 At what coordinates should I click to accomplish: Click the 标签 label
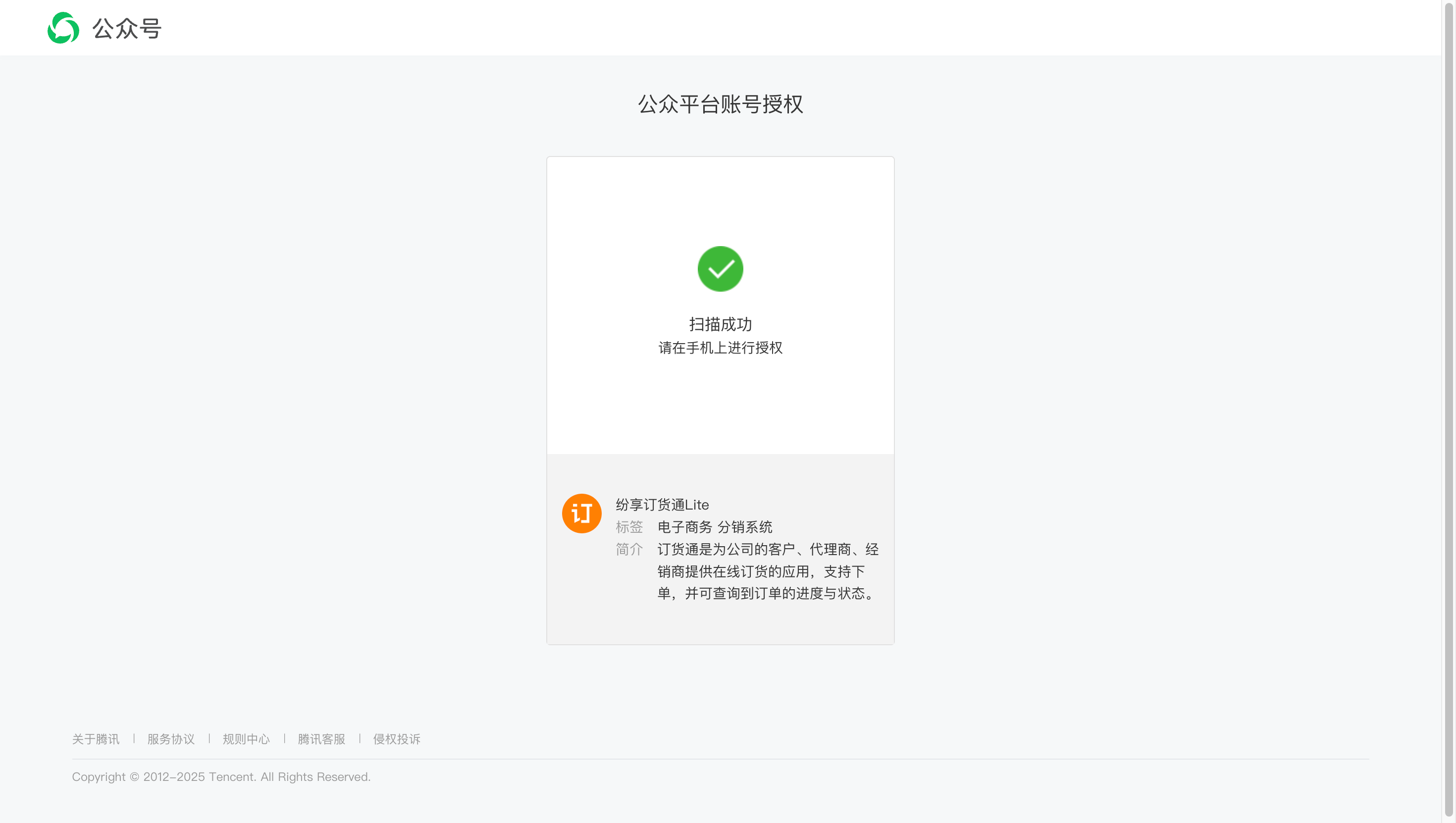(x=629, y=527)
